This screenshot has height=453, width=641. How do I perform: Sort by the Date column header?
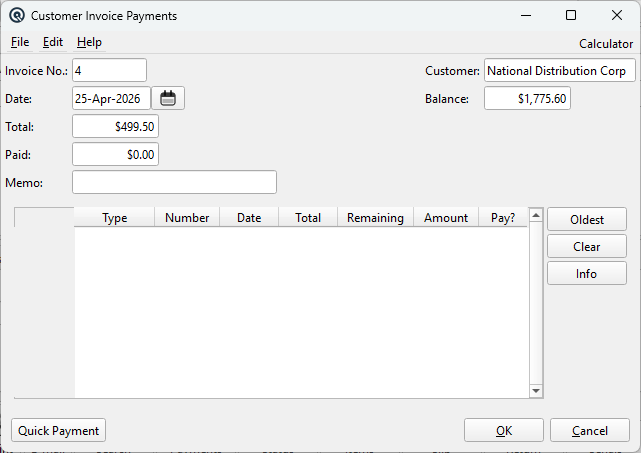point(249,218)
